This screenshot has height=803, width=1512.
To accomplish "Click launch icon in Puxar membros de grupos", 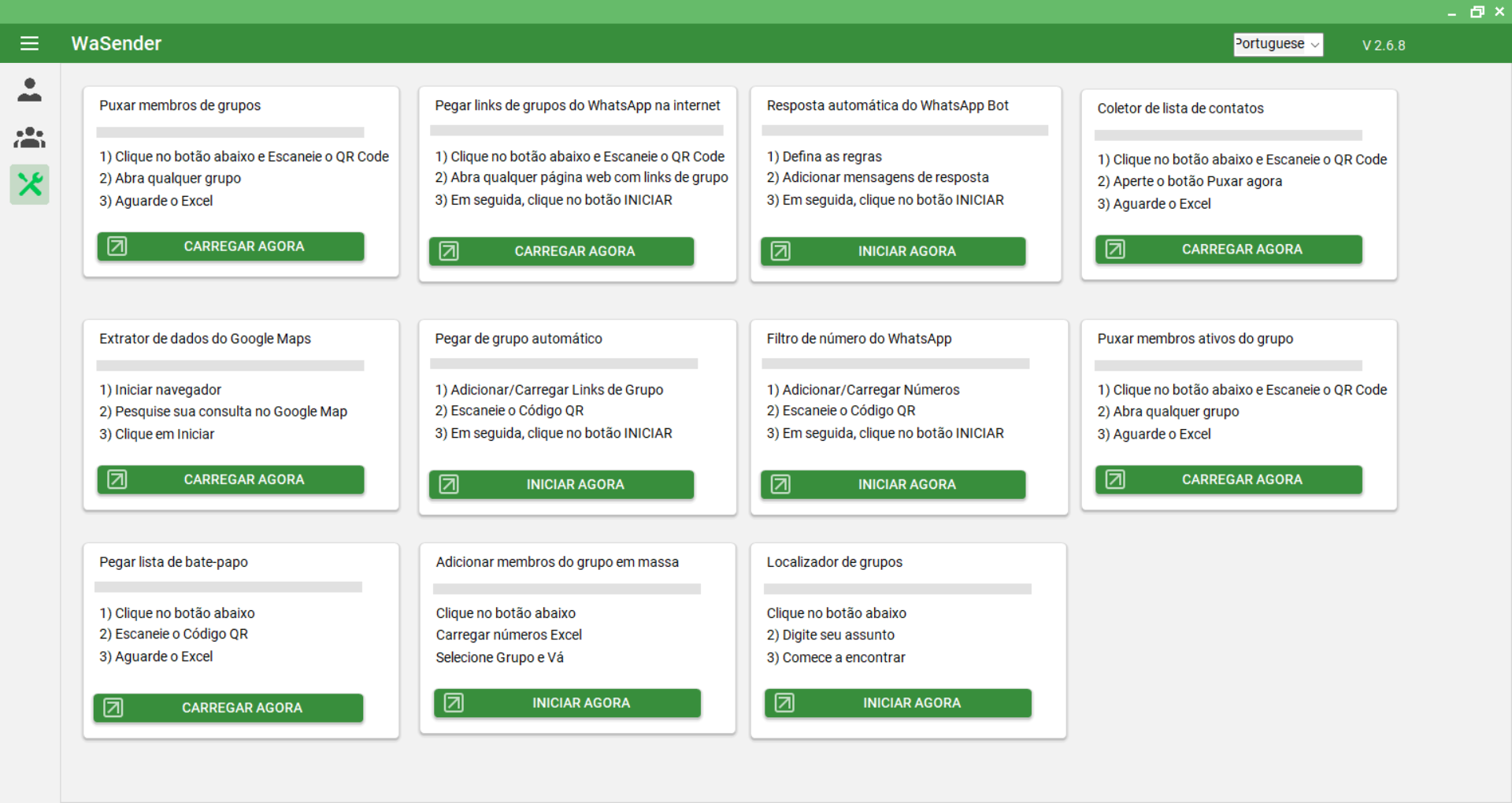I will coord(117,246).
